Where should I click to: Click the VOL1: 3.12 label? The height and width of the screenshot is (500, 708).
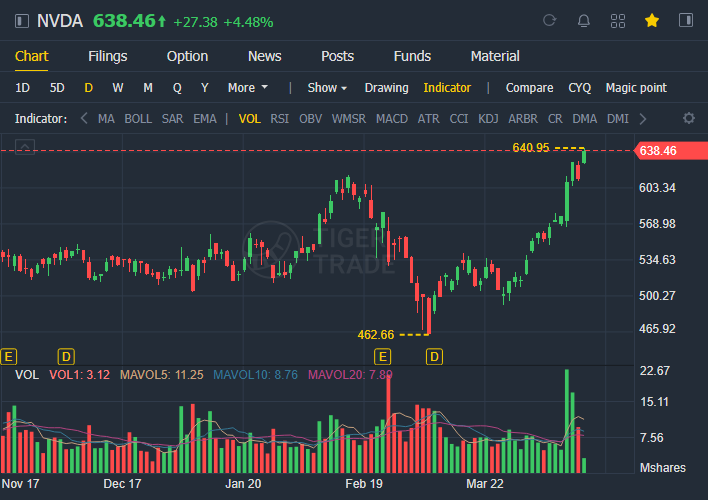79,375
